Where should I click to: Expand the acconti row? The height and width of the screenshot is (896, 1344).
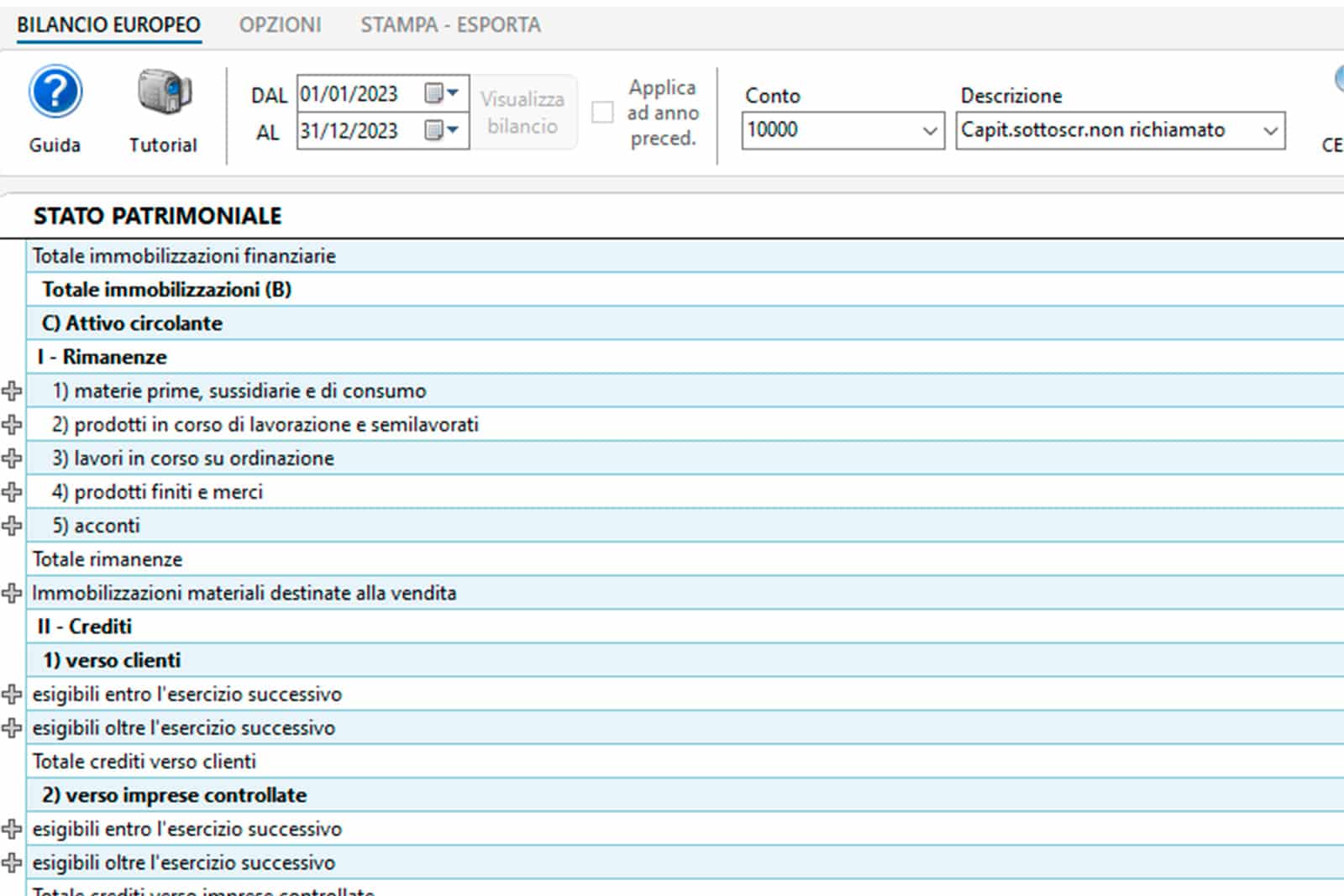(x=12, y=526)
